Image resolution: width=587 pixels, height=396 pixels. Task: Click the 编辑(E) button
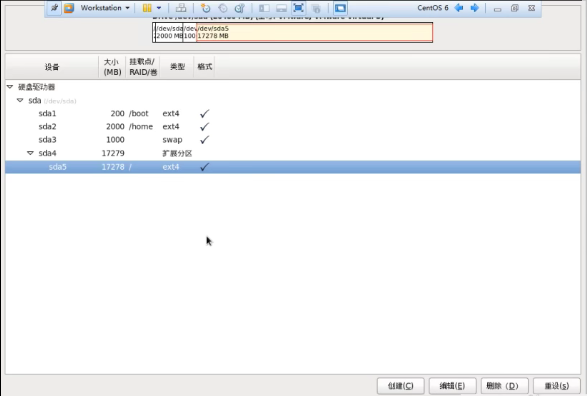point(452,386)
